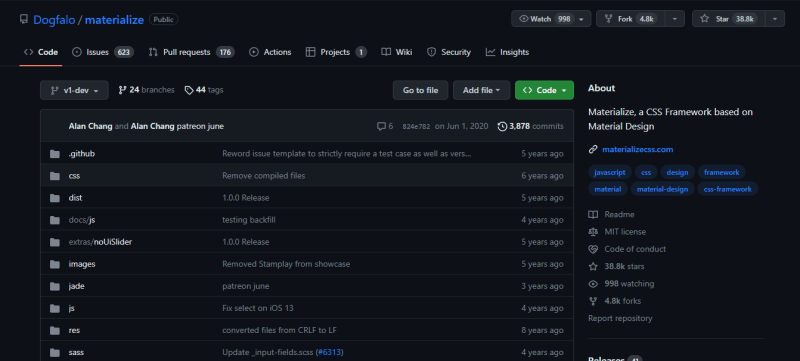Open the Dogfalo owner link
The width and height of the screenshot is (800, 361).
coord(54,20)
